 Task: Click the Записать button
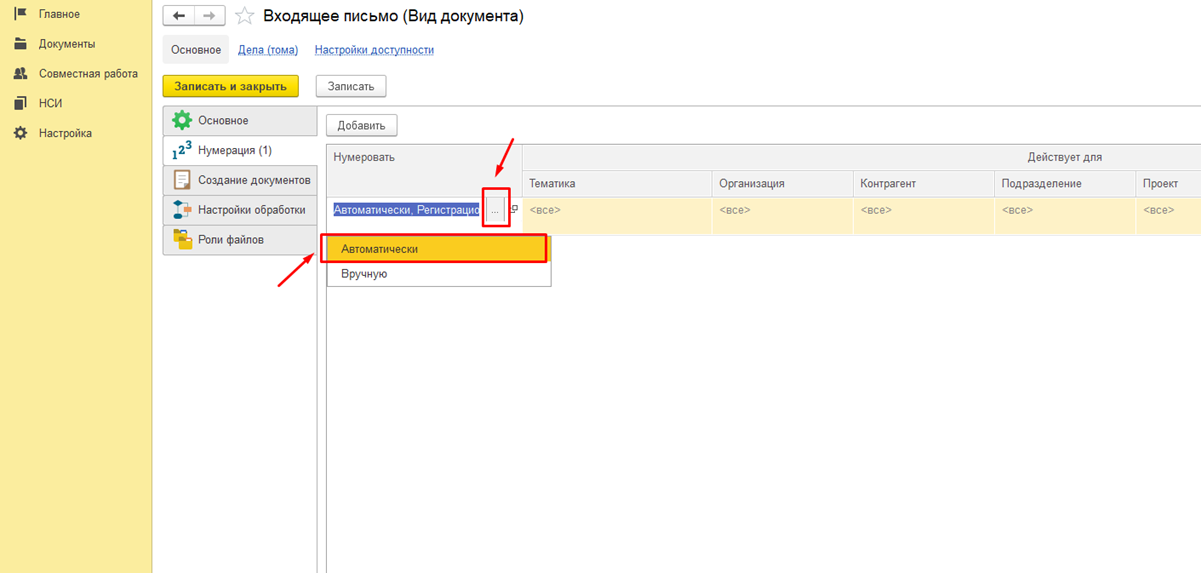(351, 87)
